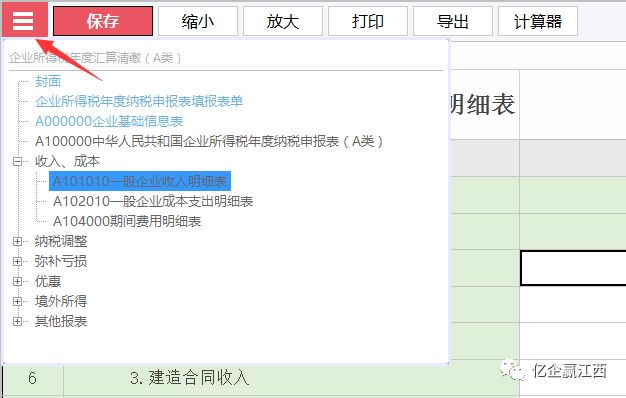
Task: Expand the 境外所得 node
Action: tap(17, 301)
